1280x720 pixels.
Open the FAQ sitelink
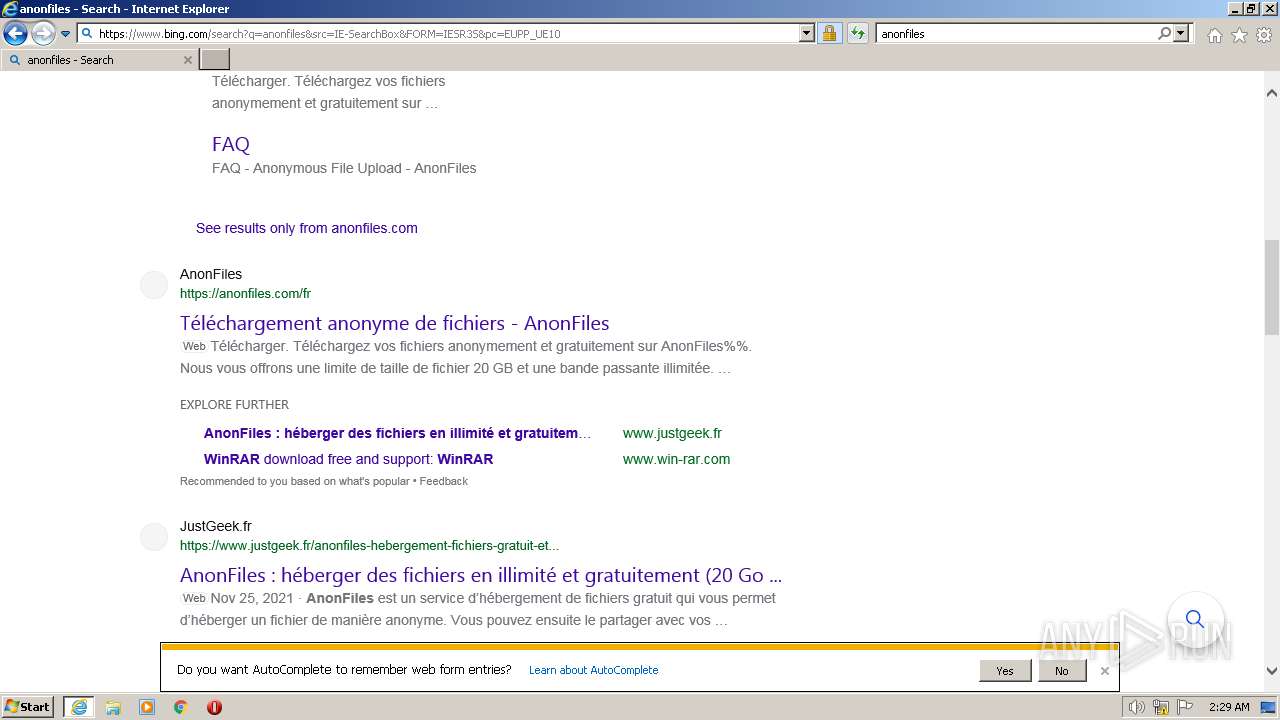point(231,144)
